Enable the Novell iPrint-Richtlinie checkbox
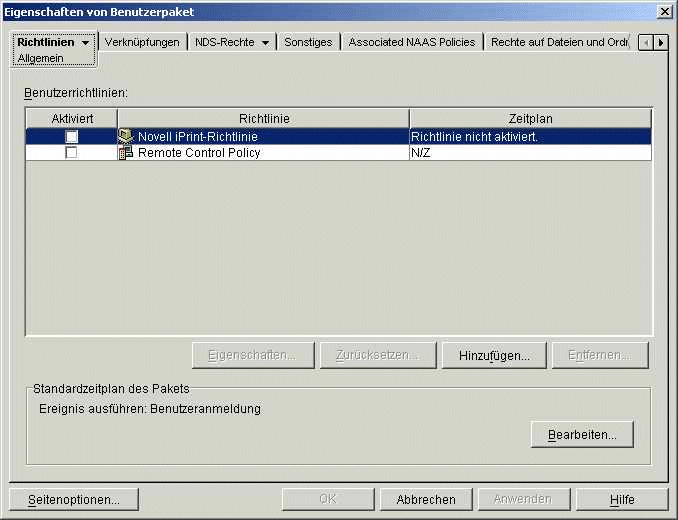The width and height of the screenshot is (678, 520). (71, 137)
